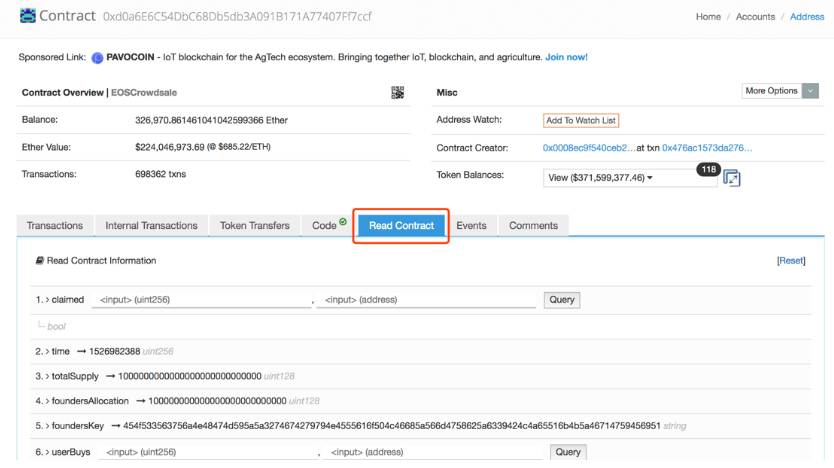This screenshot has height=468, width=834.
Task: Click the book icon by Read Contract Information
Action: click(x=39, y=261)
